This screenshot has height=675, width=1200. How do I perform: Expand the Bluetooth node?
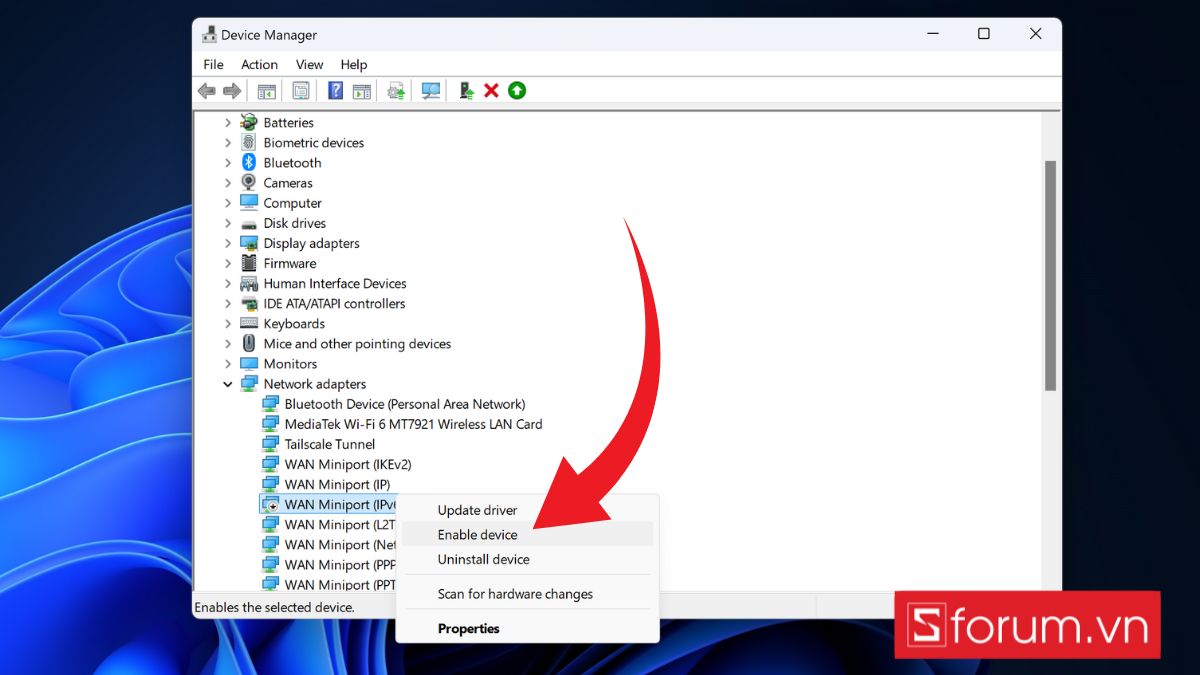tap(228, 163)
